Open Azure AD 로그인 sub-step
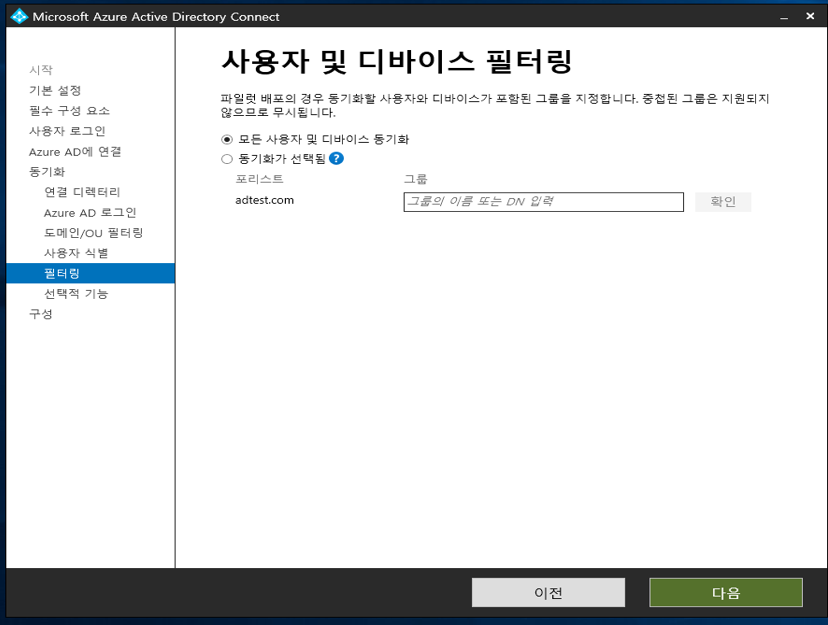Screen dimensions: 828x625 click(90, 212)
